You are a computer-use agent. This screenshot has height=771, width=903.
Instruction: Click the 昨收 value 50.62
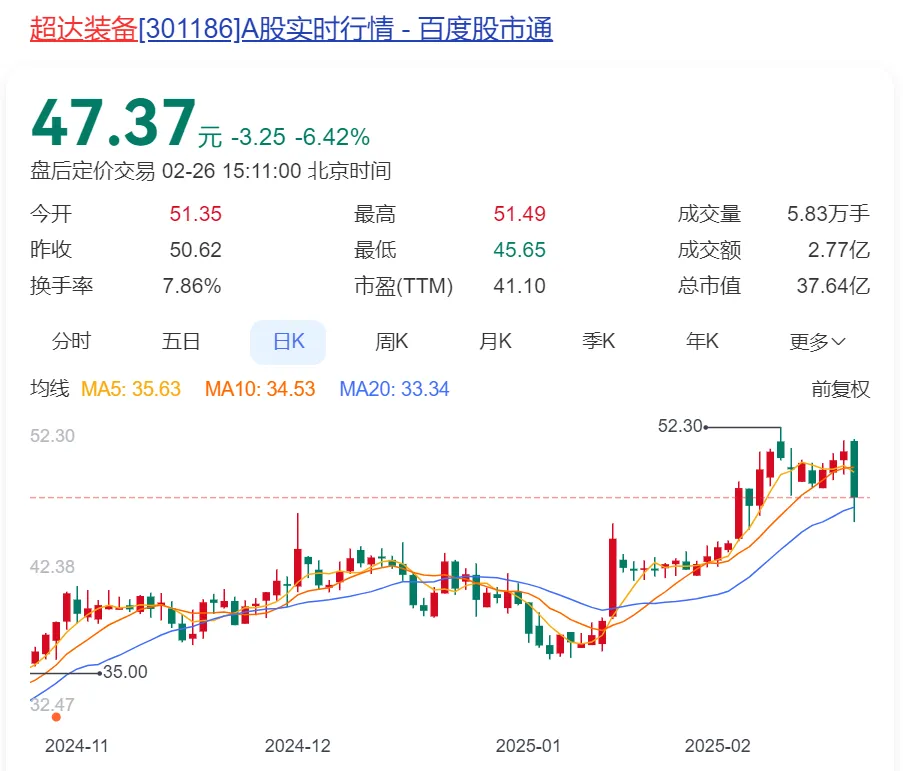(195, 250)
